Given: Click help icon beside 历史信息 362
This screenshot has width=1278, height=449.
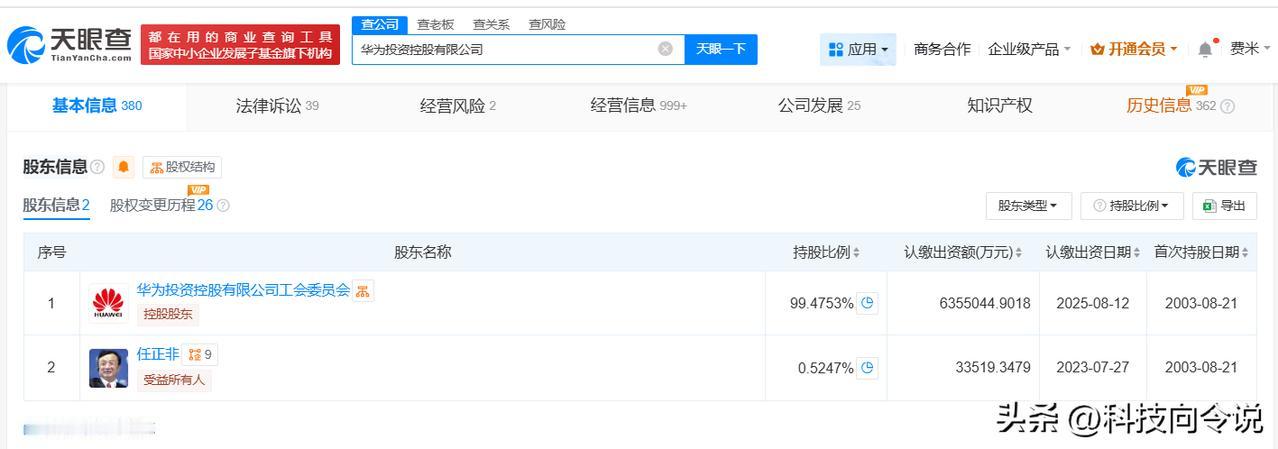Looking at the screenshot, I should click(1228, 106).
